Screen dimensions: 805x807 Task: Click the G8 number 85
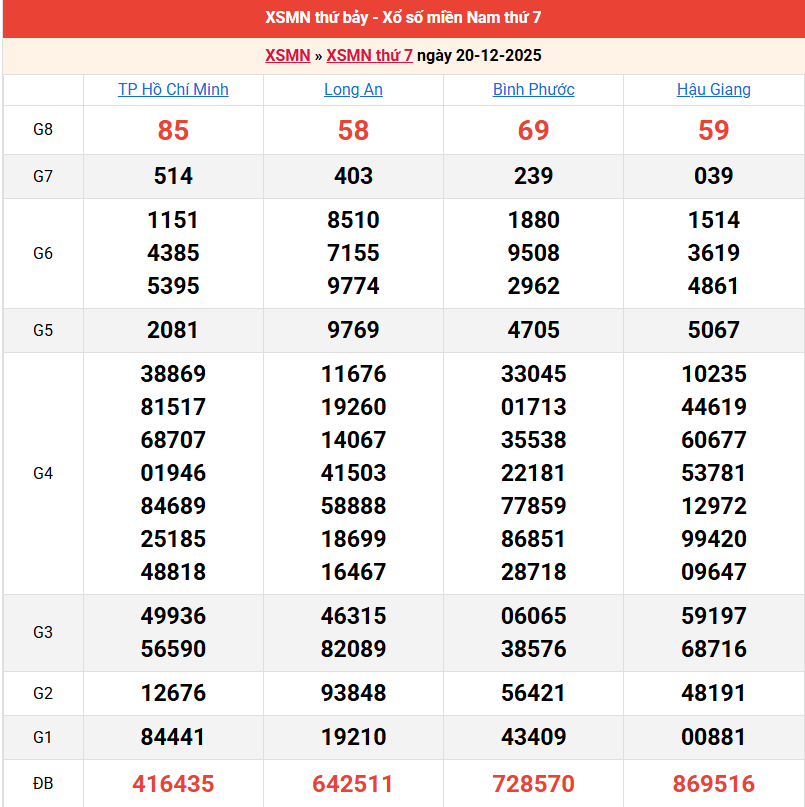click(173, 130)
